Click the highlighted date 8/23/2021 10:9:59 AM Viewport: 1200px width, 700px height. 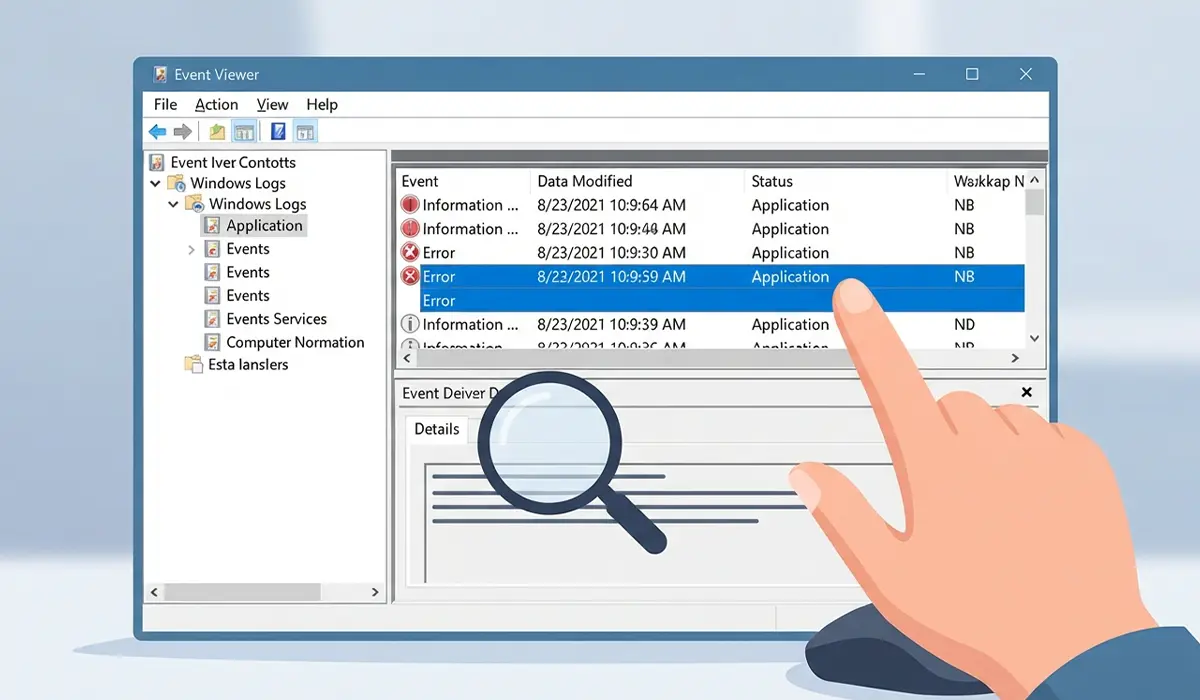click(x=612, y=277)
